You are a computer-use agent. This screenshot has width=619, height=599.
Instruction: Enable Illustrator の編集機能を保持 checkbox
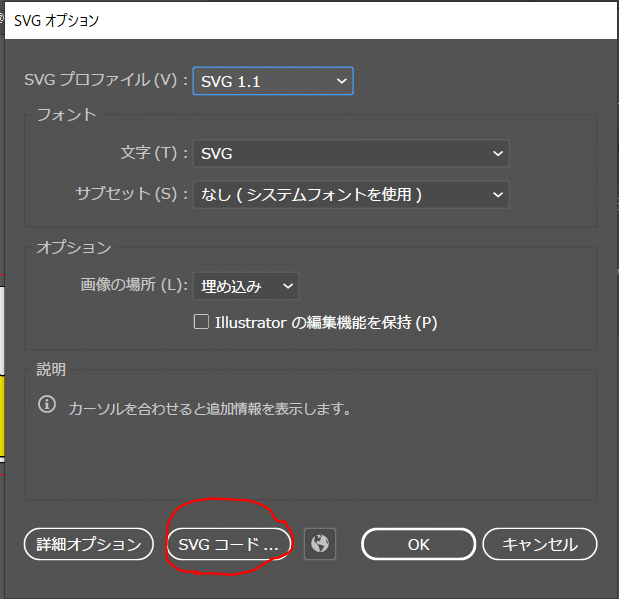201,322
